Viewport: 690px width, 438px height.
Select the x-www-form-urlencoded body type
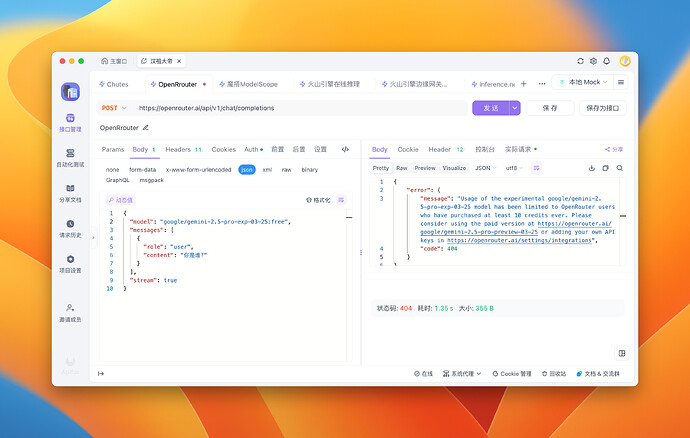click(198, 169)
